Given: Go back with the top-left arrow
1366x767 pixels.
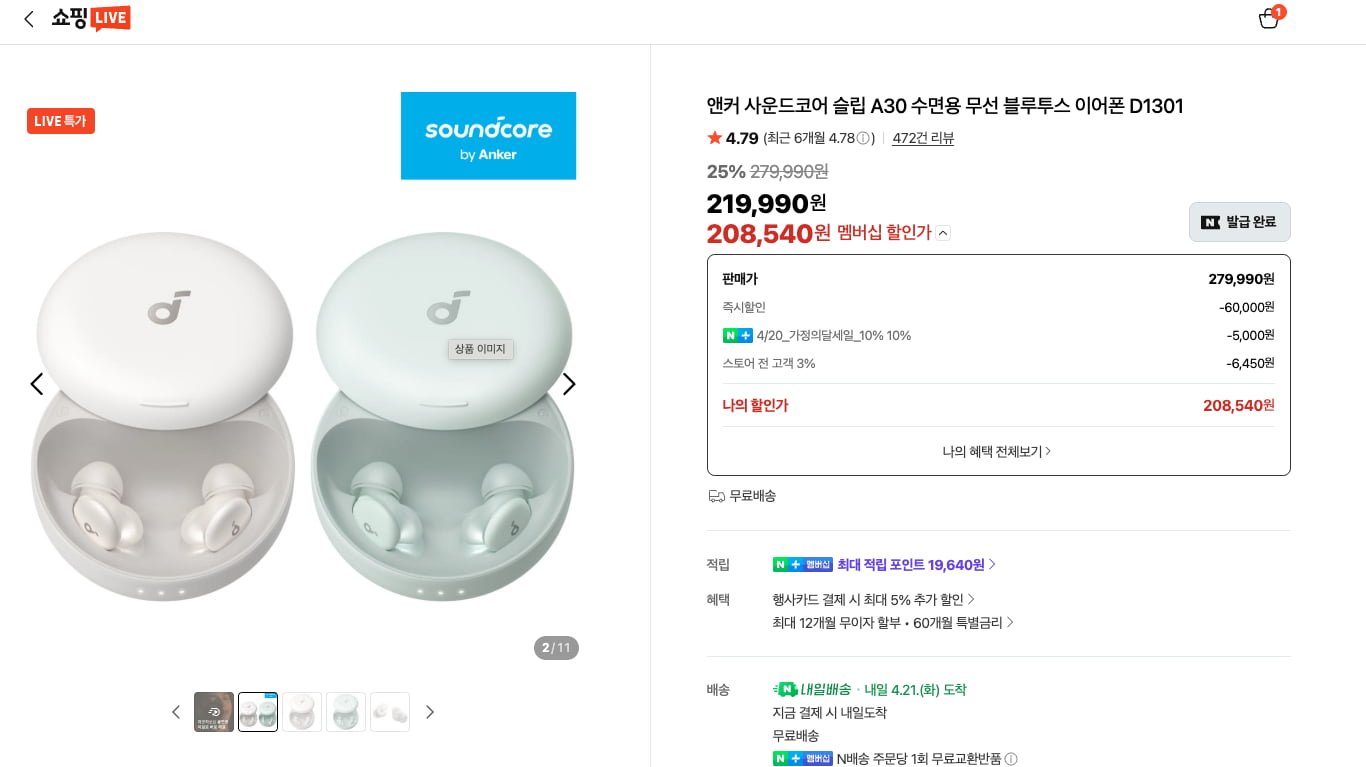Looking at the screenshot, I should point(29,19).
